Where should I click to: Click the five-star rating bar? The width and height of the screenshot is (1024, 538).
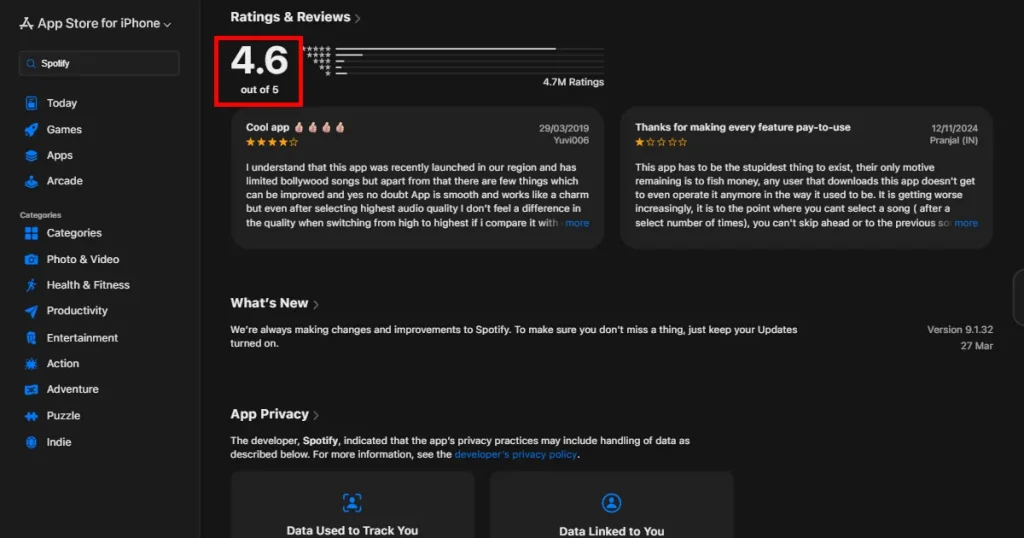click(x=470, y=49)
